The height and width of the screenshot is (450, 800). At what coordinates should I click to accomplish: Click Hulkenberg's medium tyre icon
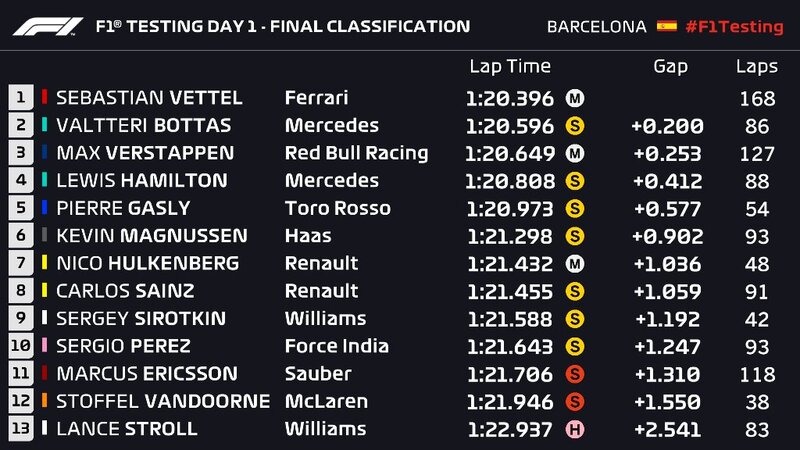point(575,264)
